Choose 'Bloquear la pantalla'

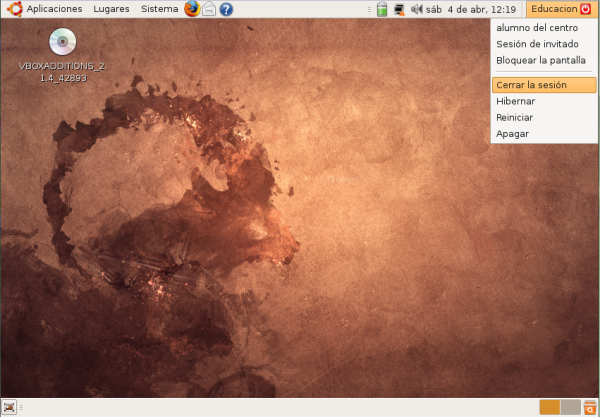click(541, 60)
